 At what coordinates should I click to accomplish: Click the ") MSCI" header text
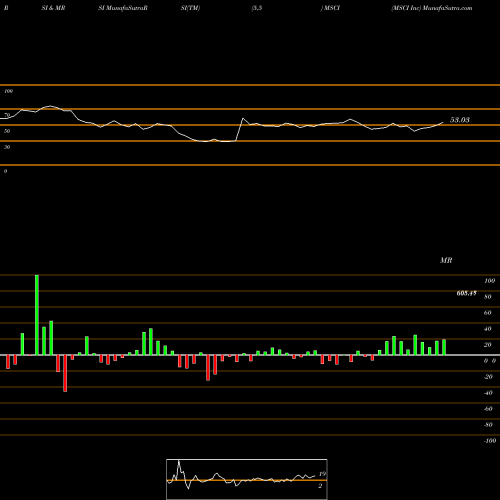(330, 8)
